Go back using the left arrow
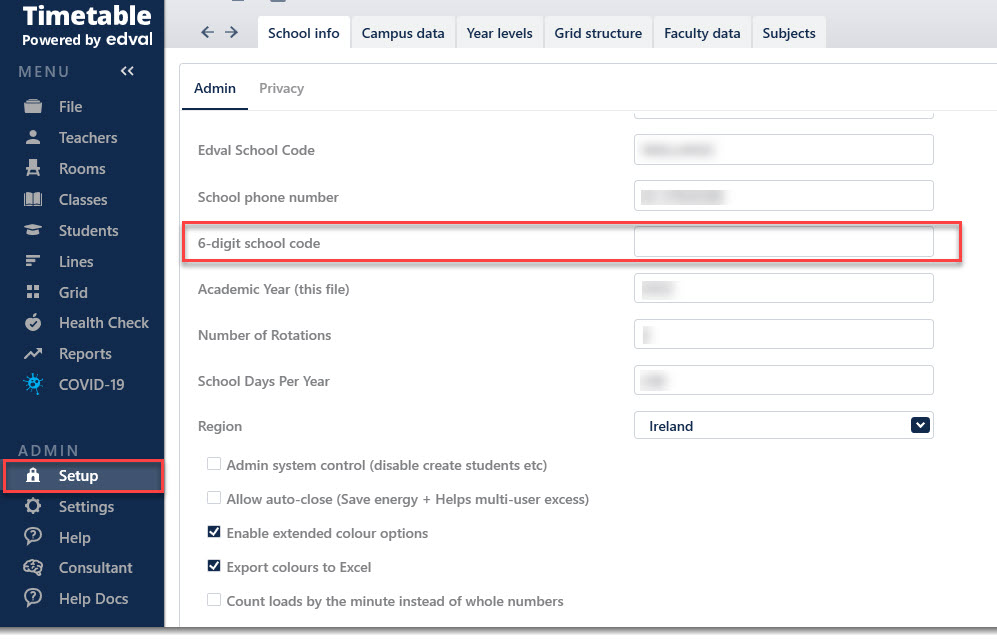Viewport: 997px width, 642px height. [207, 32]
